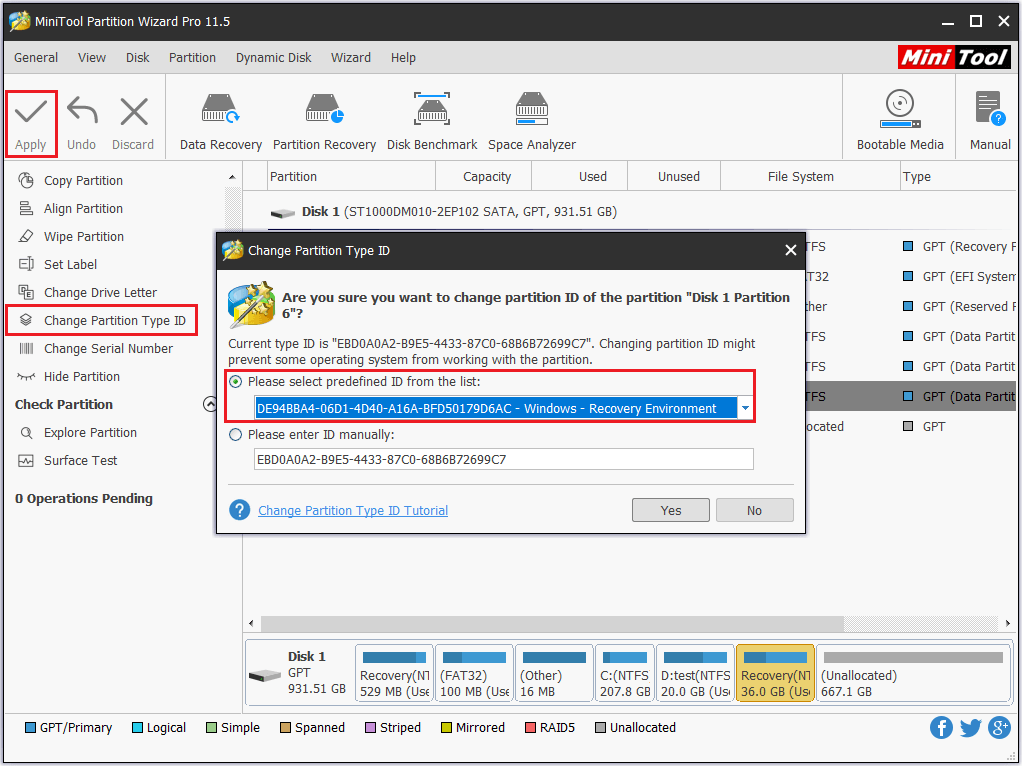The width and height of the screenshot is (1022, 766).
Task: Visit MiniTool Facebook page
Action: 941,728
